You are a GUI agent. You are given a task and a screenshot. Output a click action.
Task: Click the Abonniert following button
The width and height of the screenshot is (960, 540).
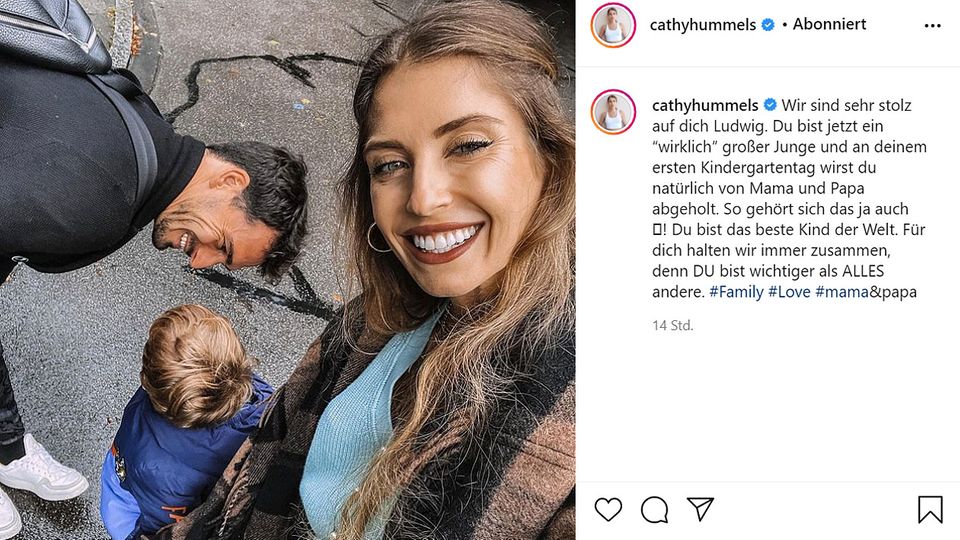[x=829, y=24]
